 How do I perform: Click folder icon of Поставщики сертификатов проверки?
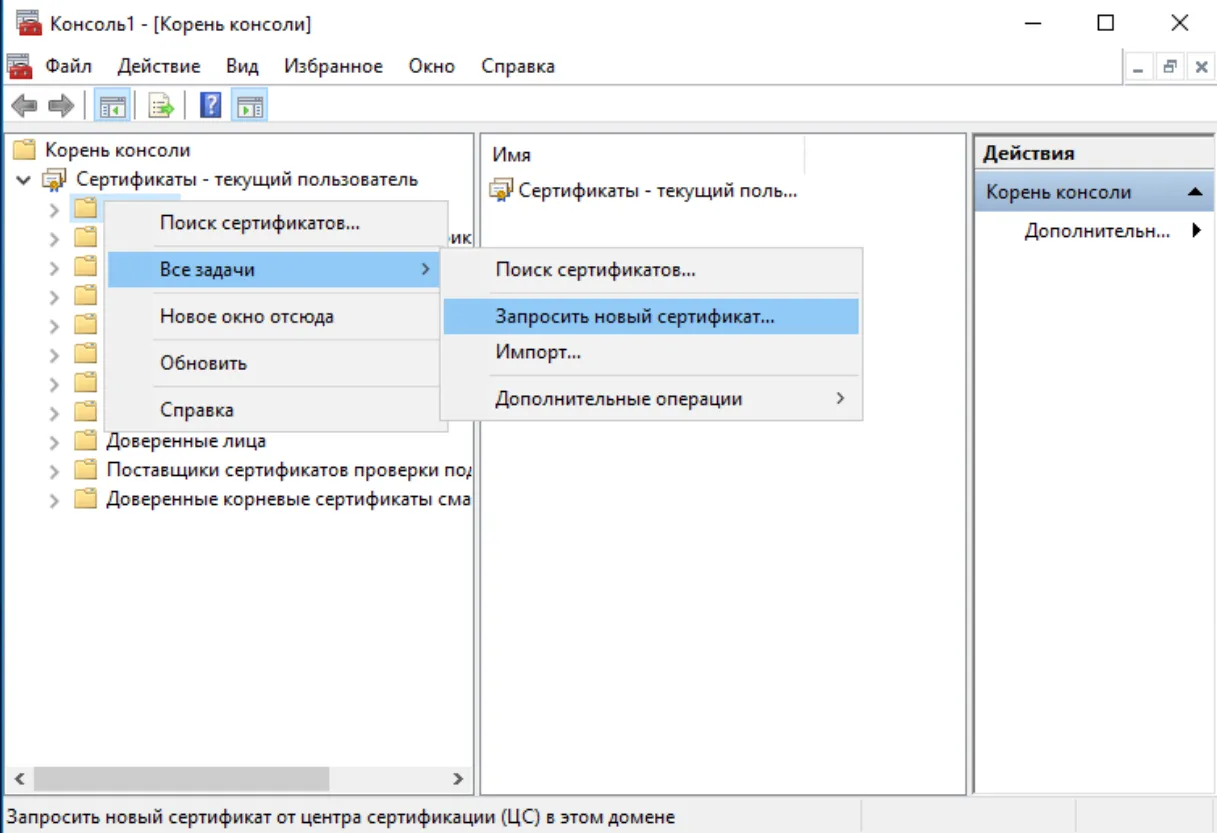[87, 470]
